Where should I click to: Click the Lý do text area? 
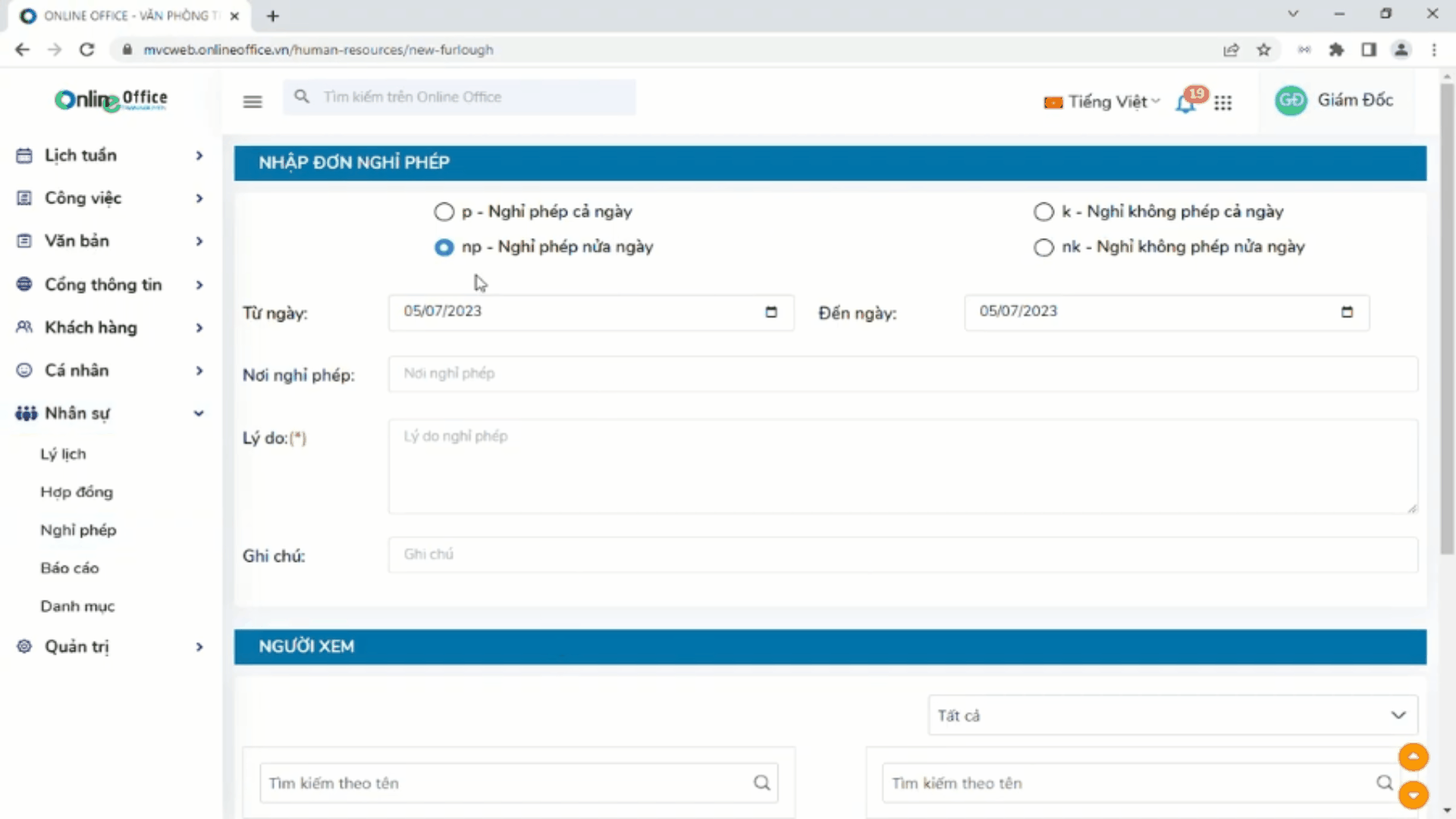(902, 466)
